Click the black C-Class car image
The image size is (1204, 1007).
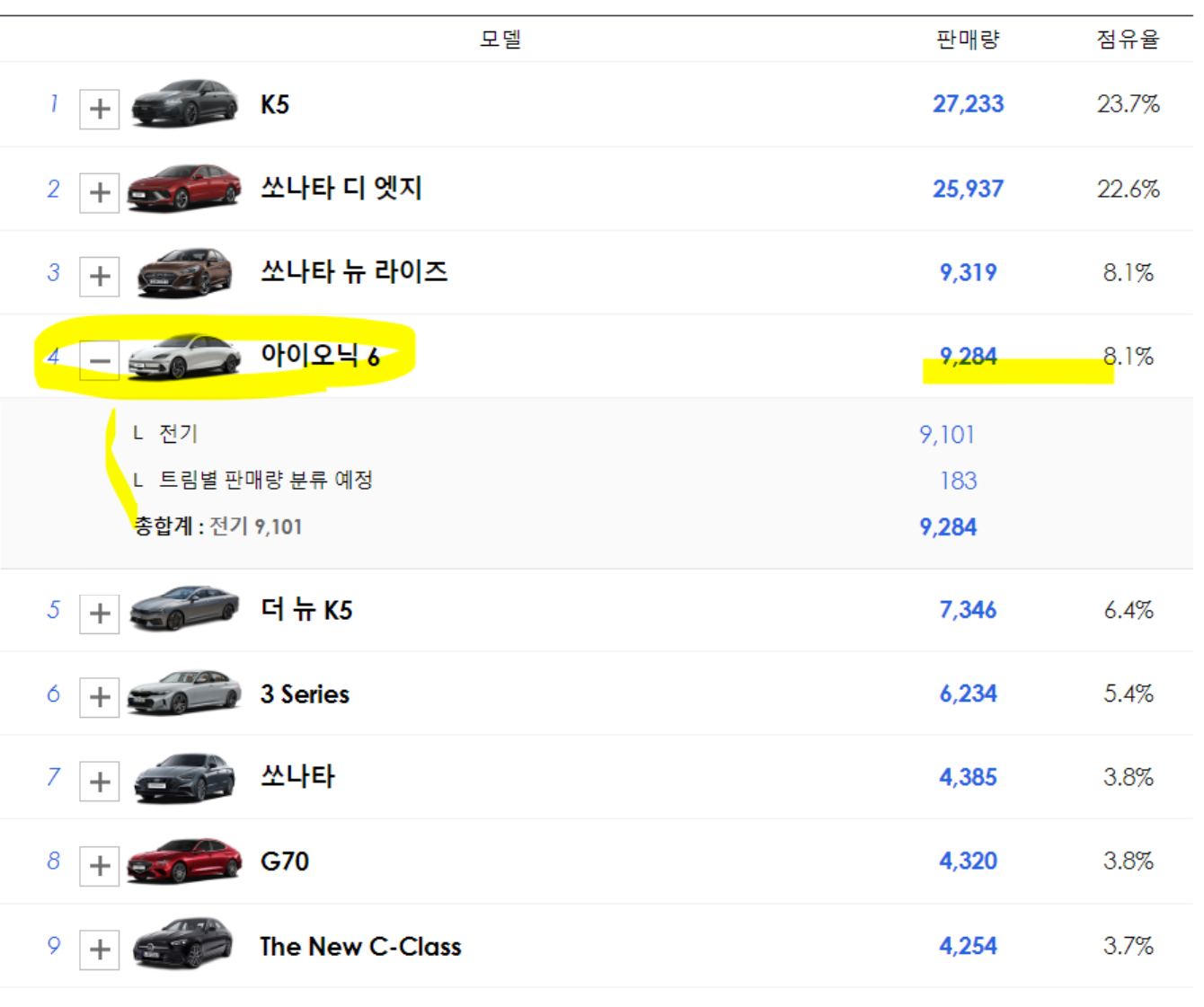pos(183,943)
